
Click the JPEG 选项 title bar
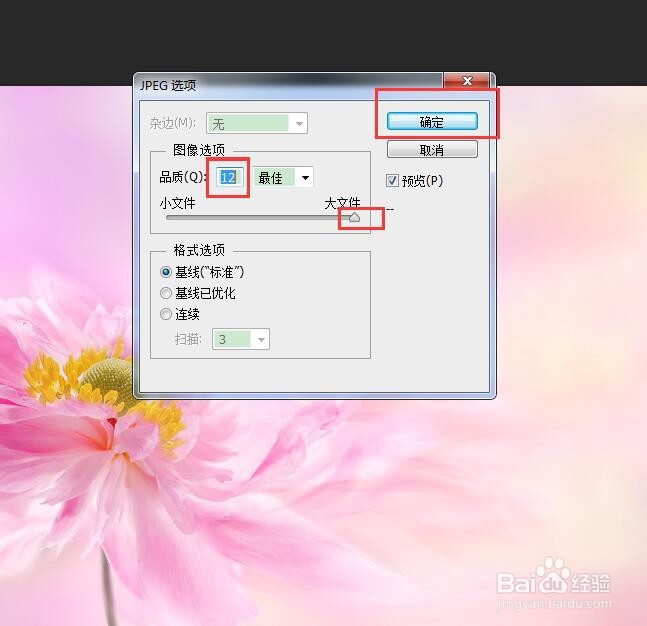point(289,85)
